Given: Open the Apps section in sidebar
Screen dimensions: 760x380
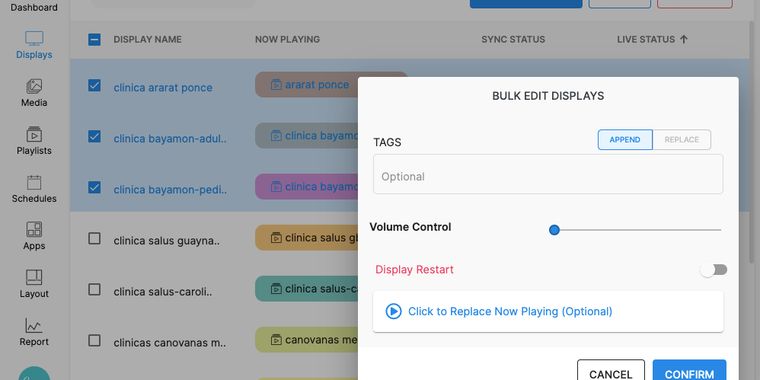Looking at the screenshot, I should (34, 237).
